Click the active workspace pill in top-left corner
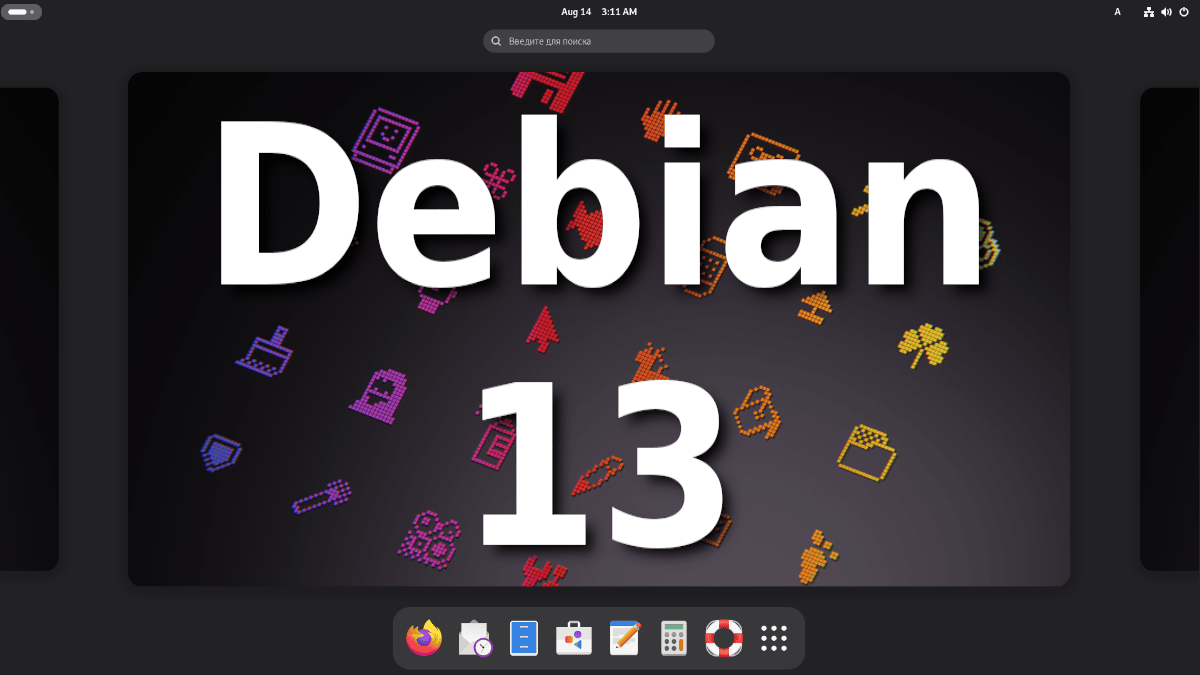The width and height of the screenshot is (1200, 675). coord(17,12)
